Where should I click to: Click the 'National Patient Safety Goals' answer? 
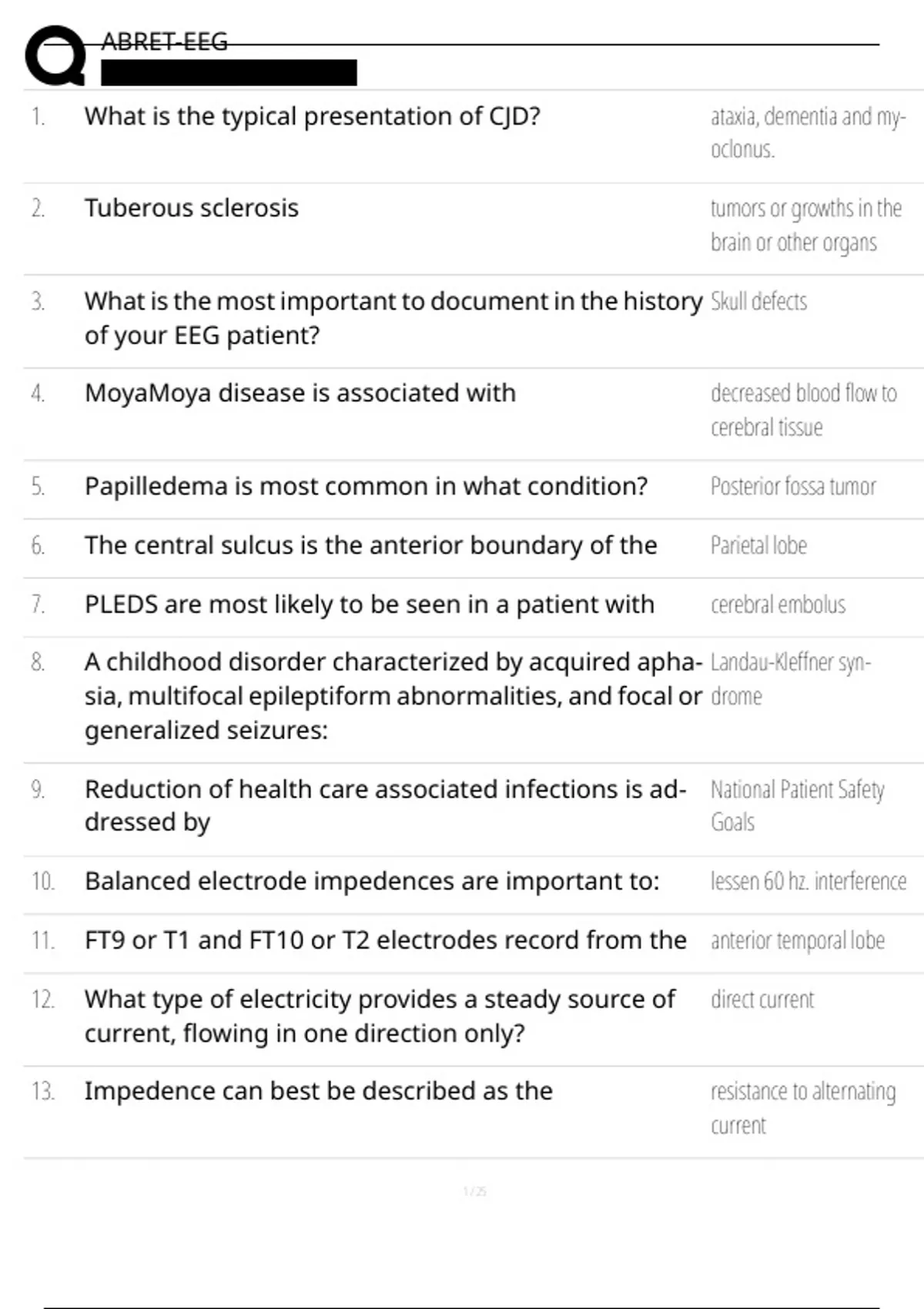797,805
